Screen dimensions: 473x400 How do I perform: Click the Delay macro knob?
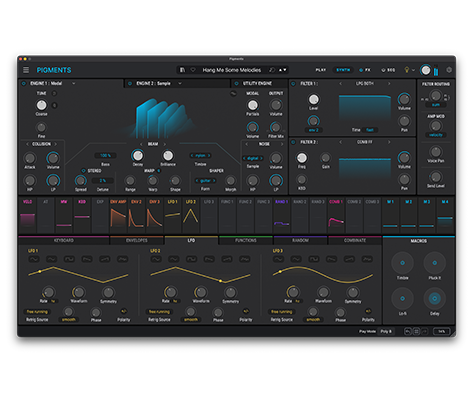pyautogui.click(x=434, y=299)
